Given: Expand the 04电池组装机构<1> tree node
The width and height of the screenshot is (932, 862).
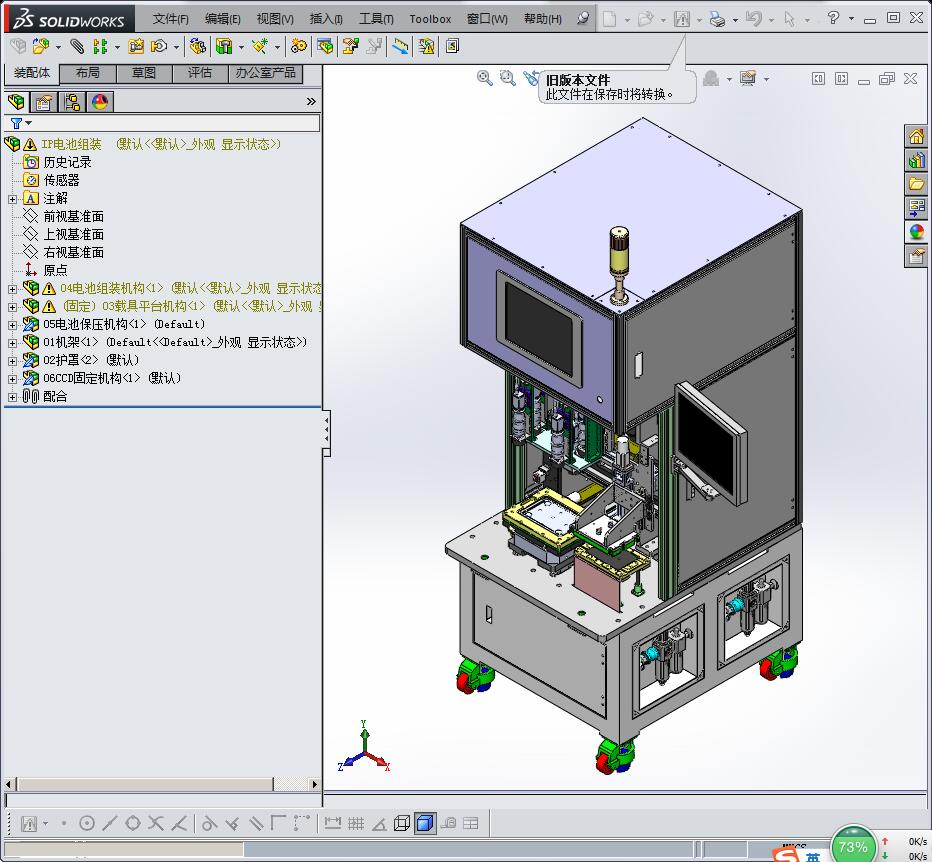Looking at the screenshot, I should tap(12, 289).
